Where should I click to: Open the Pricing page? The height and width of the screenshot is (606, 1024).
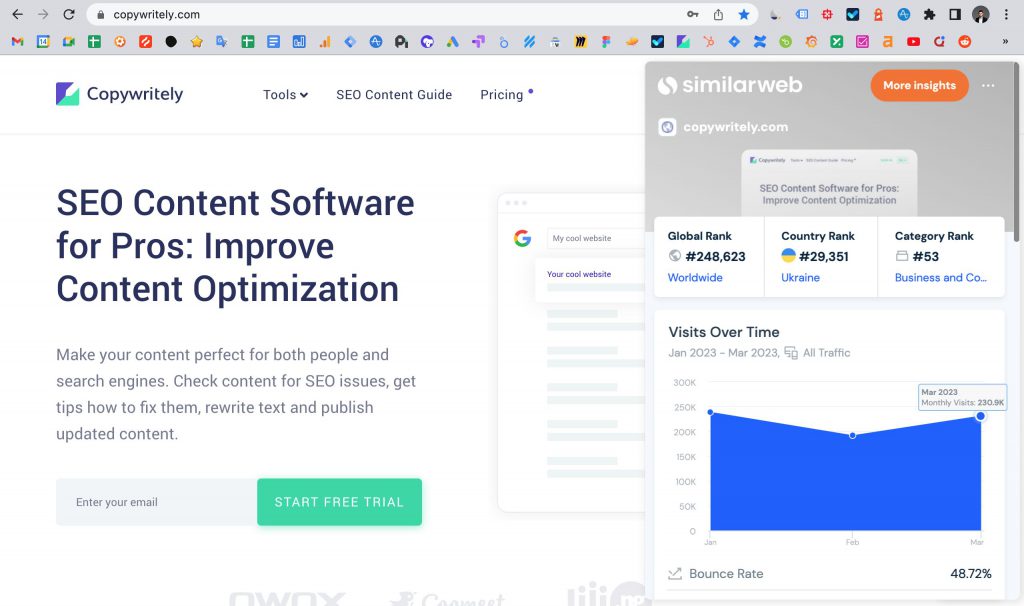point(502,95)
